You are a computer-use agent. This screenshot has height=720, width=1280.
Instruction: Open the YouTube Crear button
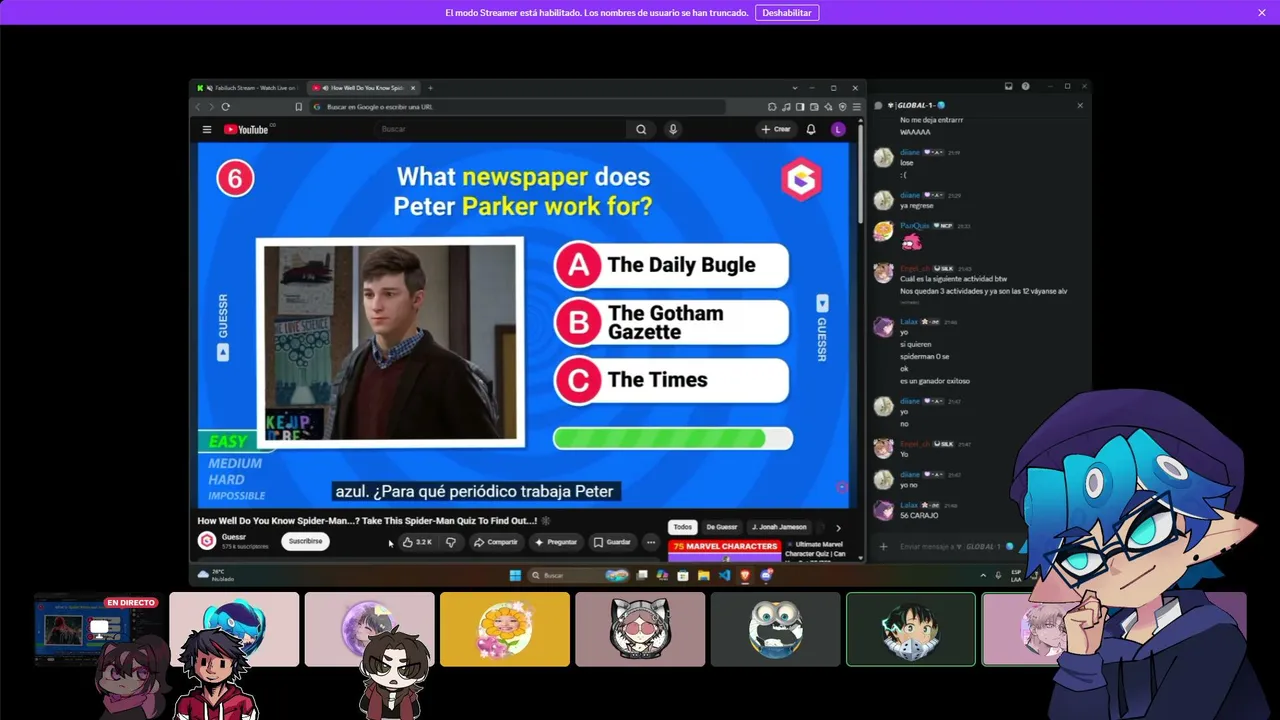776,129
